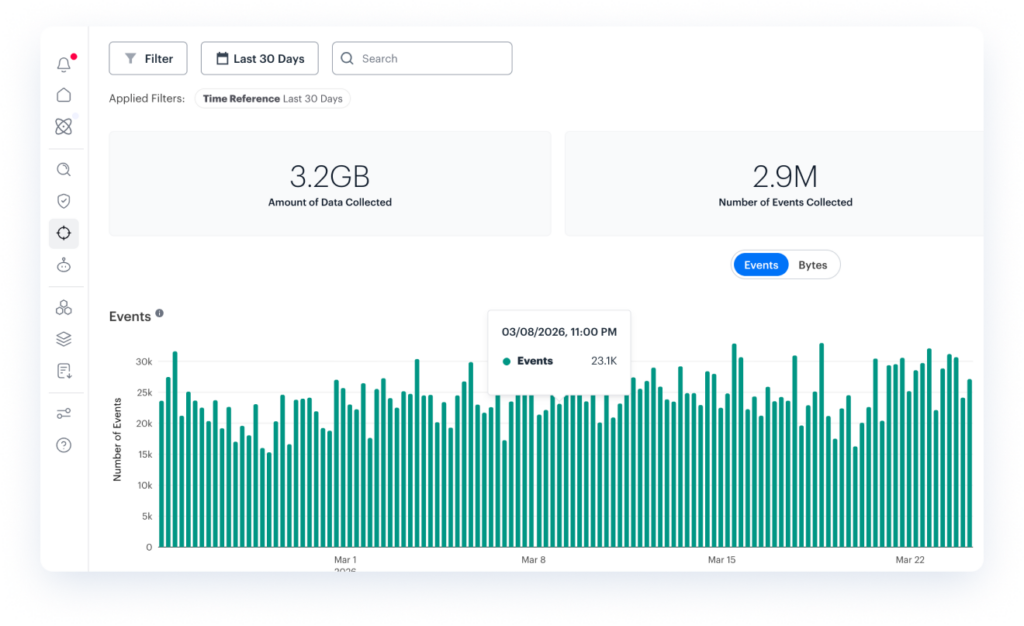Screen dimensions: 1024x626
Task: Click the Amount of Data Collected card
Action: tap(329, 184)
